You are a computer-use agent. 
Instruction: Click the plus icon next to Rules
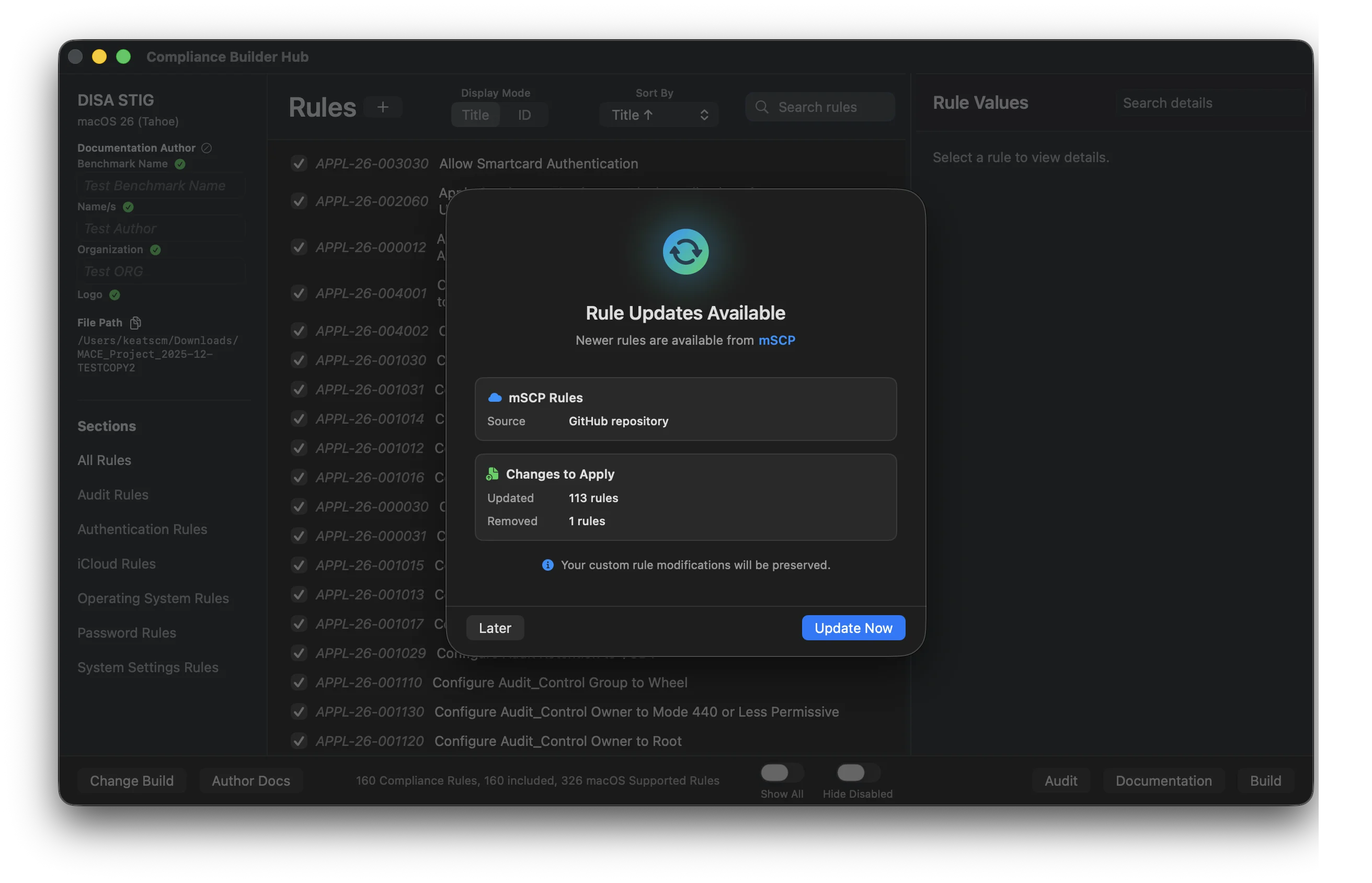(x=383, y=107)
